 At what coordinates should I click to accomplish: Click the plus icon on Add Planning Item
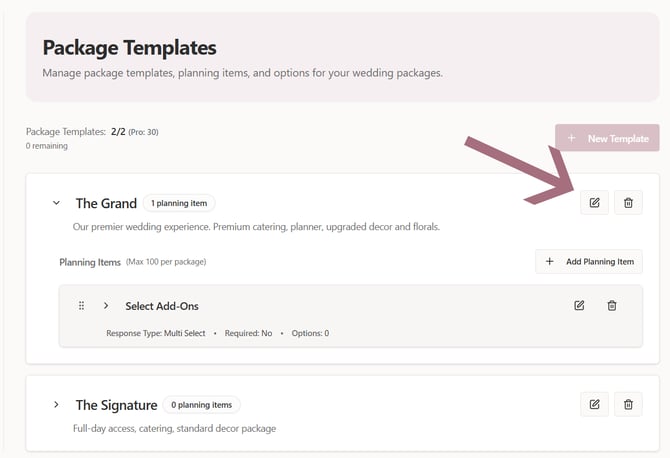549,262
